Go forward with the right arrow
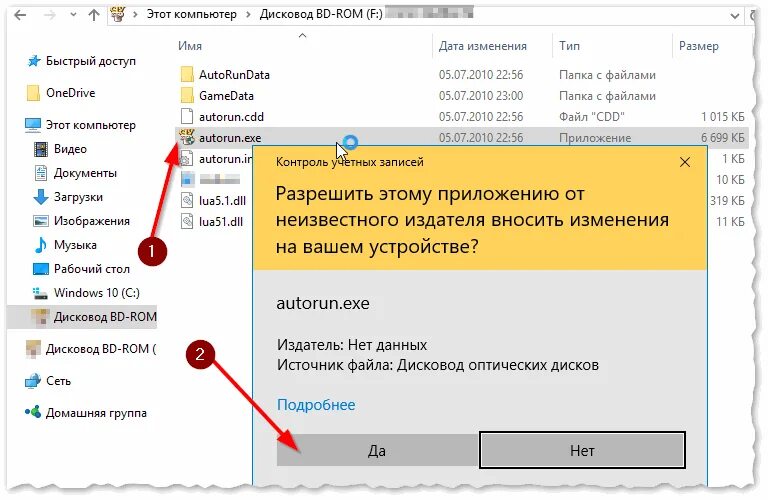Viewport: 768px width, 500px height. pyautogui.click(x=49, y=15)
